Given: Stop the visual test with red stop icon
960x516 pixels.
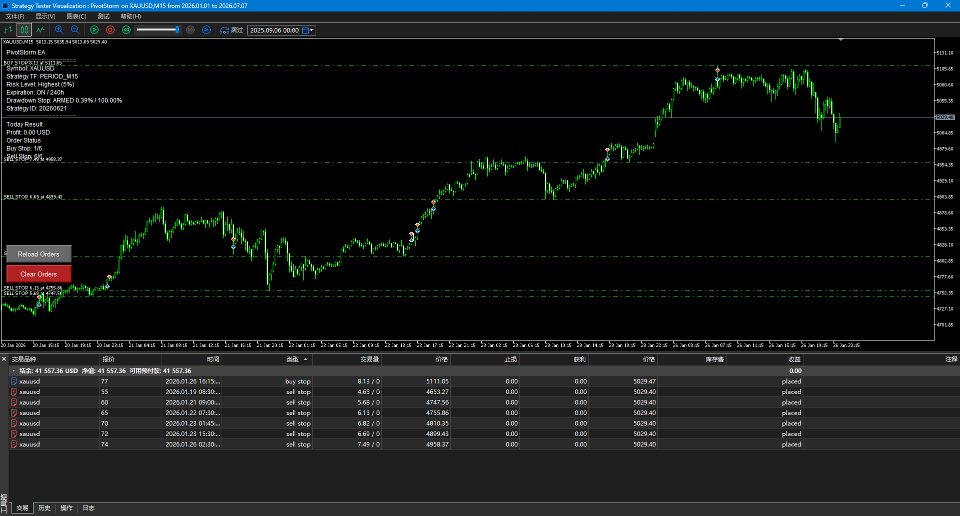Looking at the screenshot, I should [110, 29].
